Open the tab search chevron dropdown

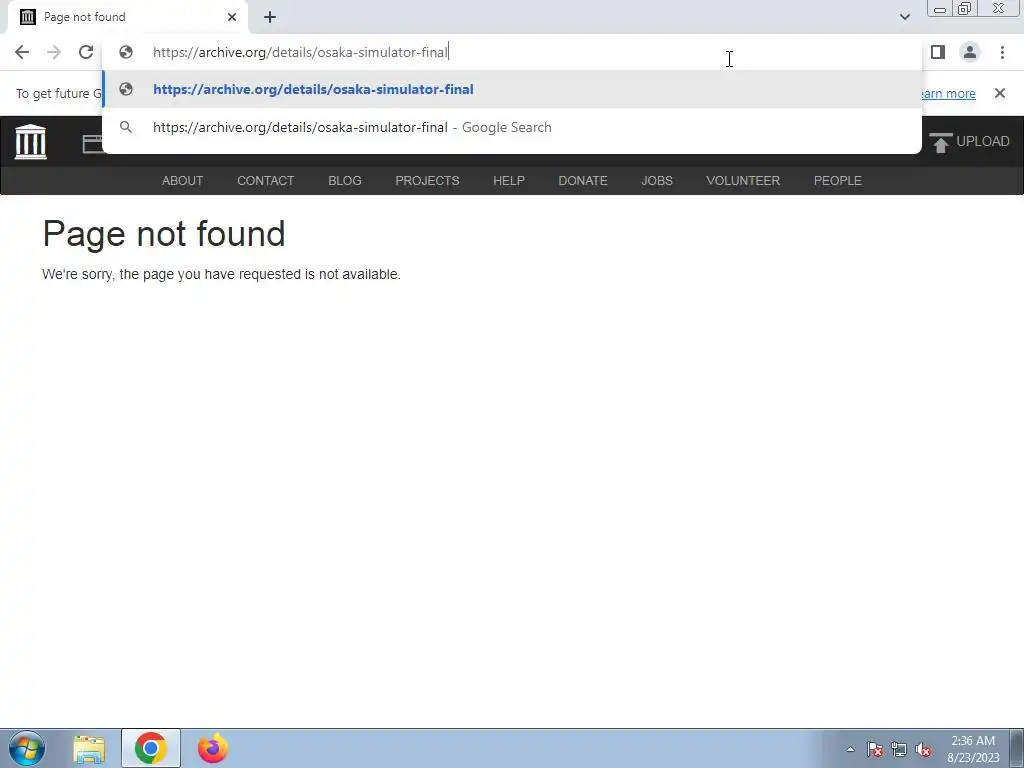click(904, 17)
